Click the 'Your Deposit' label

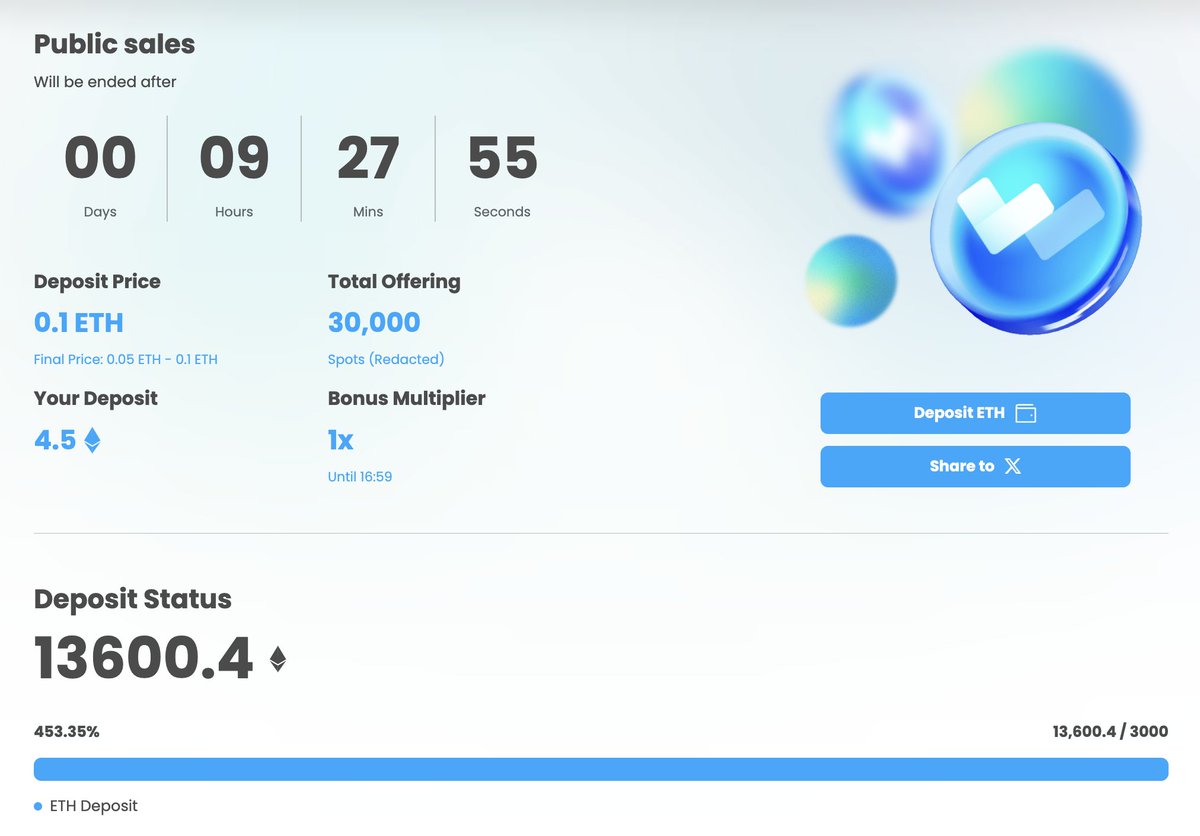(96, 398)
